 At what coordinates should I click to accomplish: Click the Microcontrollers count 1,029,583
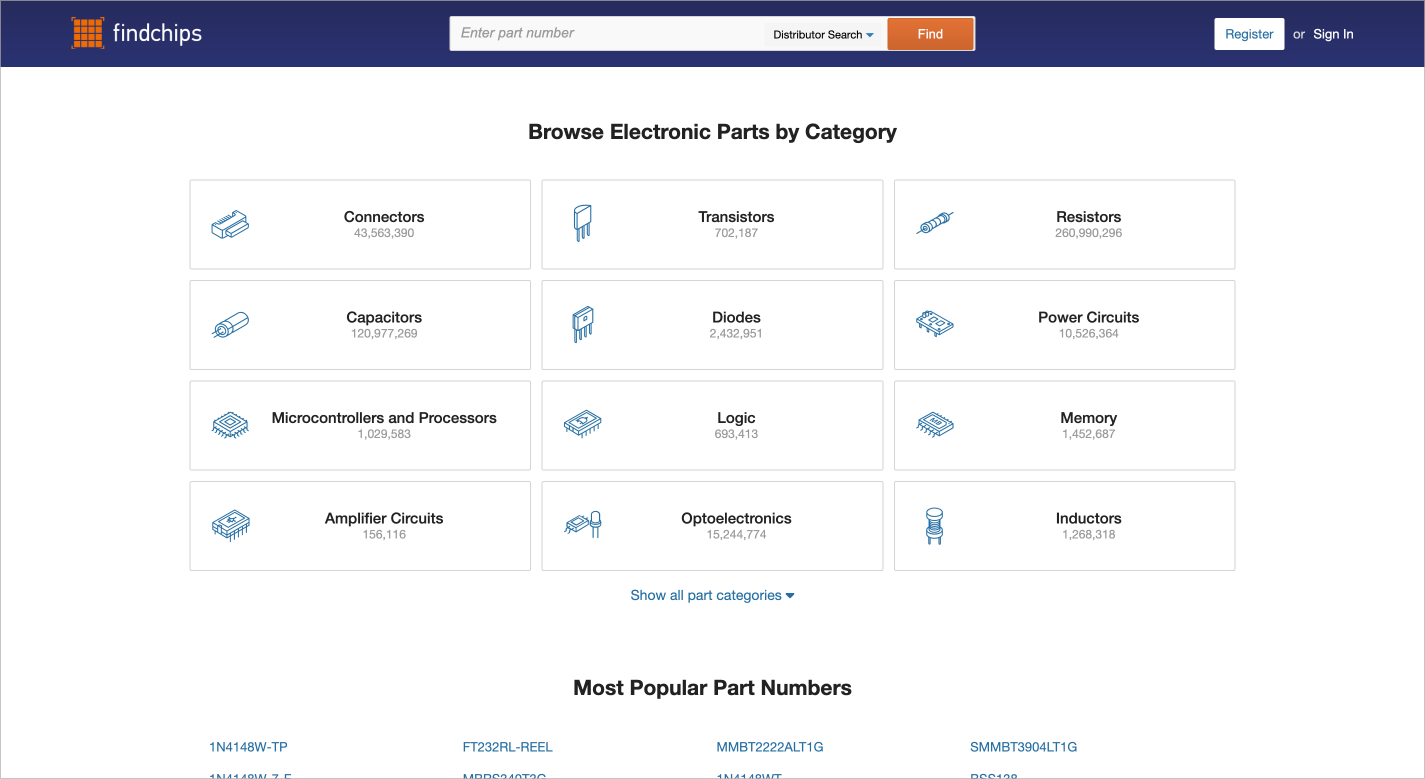coord(384,434)
